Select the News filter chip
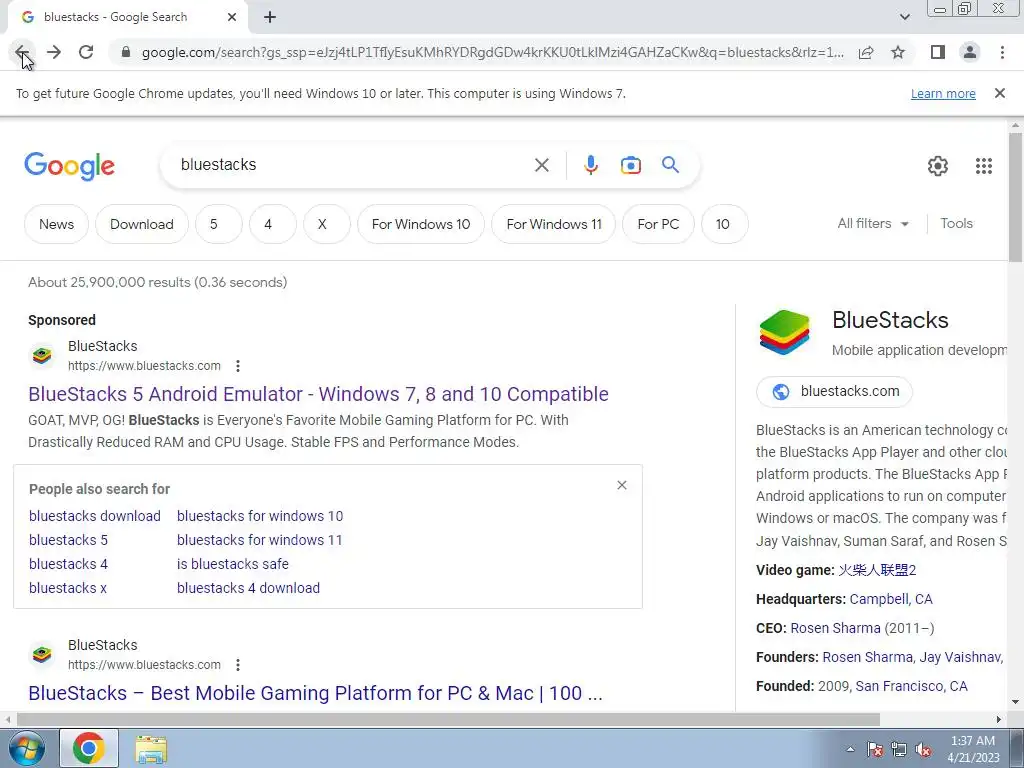Image resolution: width=1024 pixels, height=768 pixels. click(56, 224)
